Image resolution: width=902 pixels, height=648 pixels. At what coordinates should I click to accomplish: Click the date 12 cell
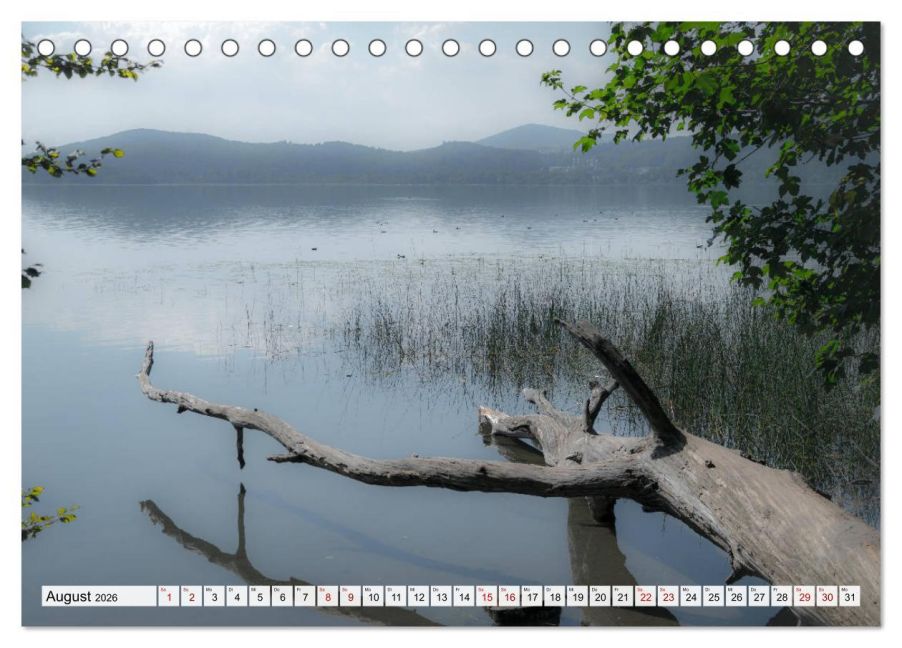click(418, 597)
